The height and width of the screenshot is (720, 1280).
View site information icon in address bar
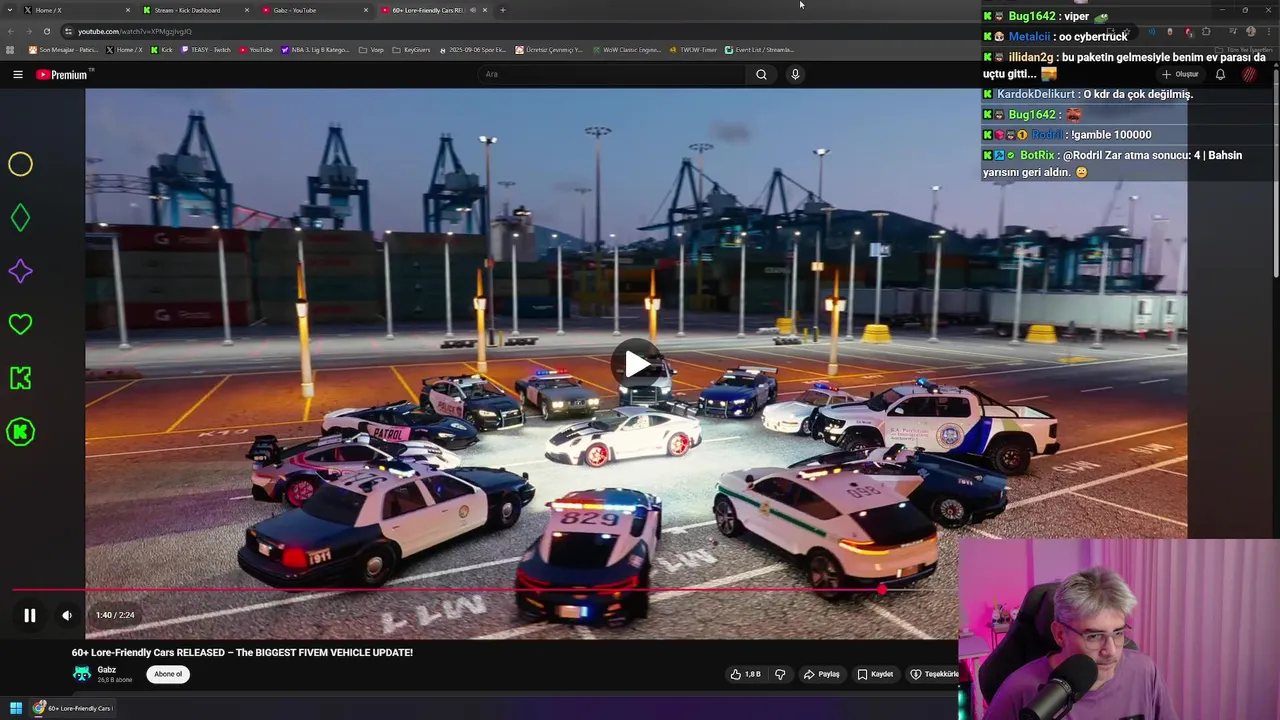click(68, 31)
